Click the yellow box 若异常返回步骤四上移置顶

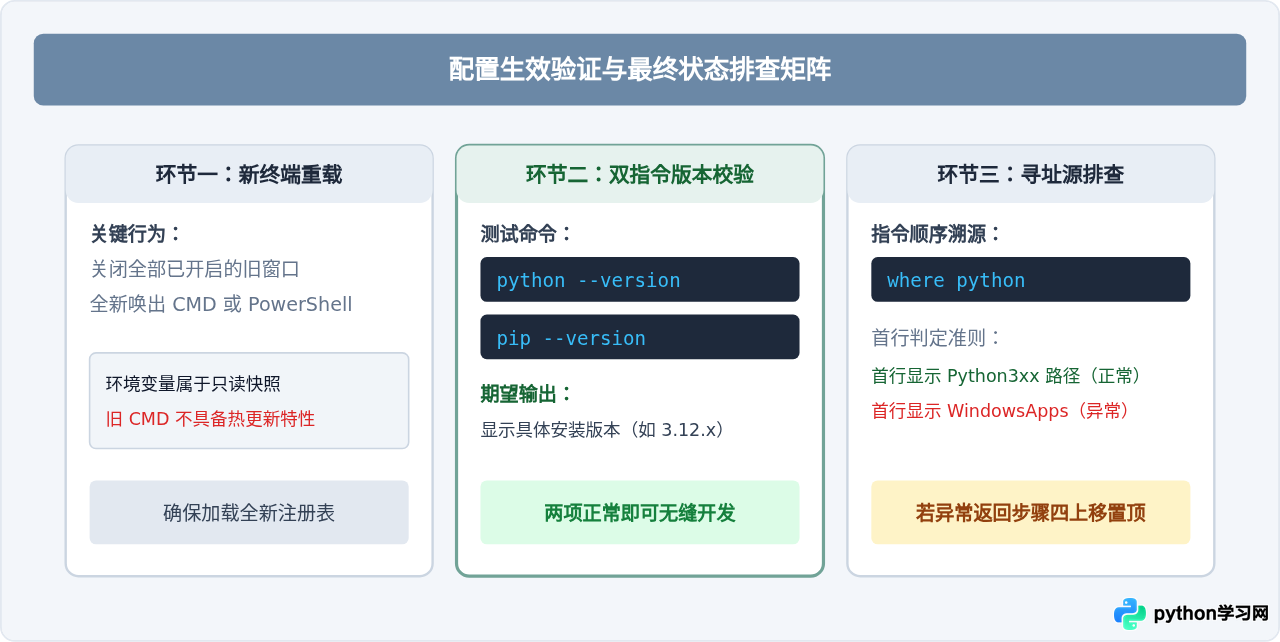(x=1031, y=513)
